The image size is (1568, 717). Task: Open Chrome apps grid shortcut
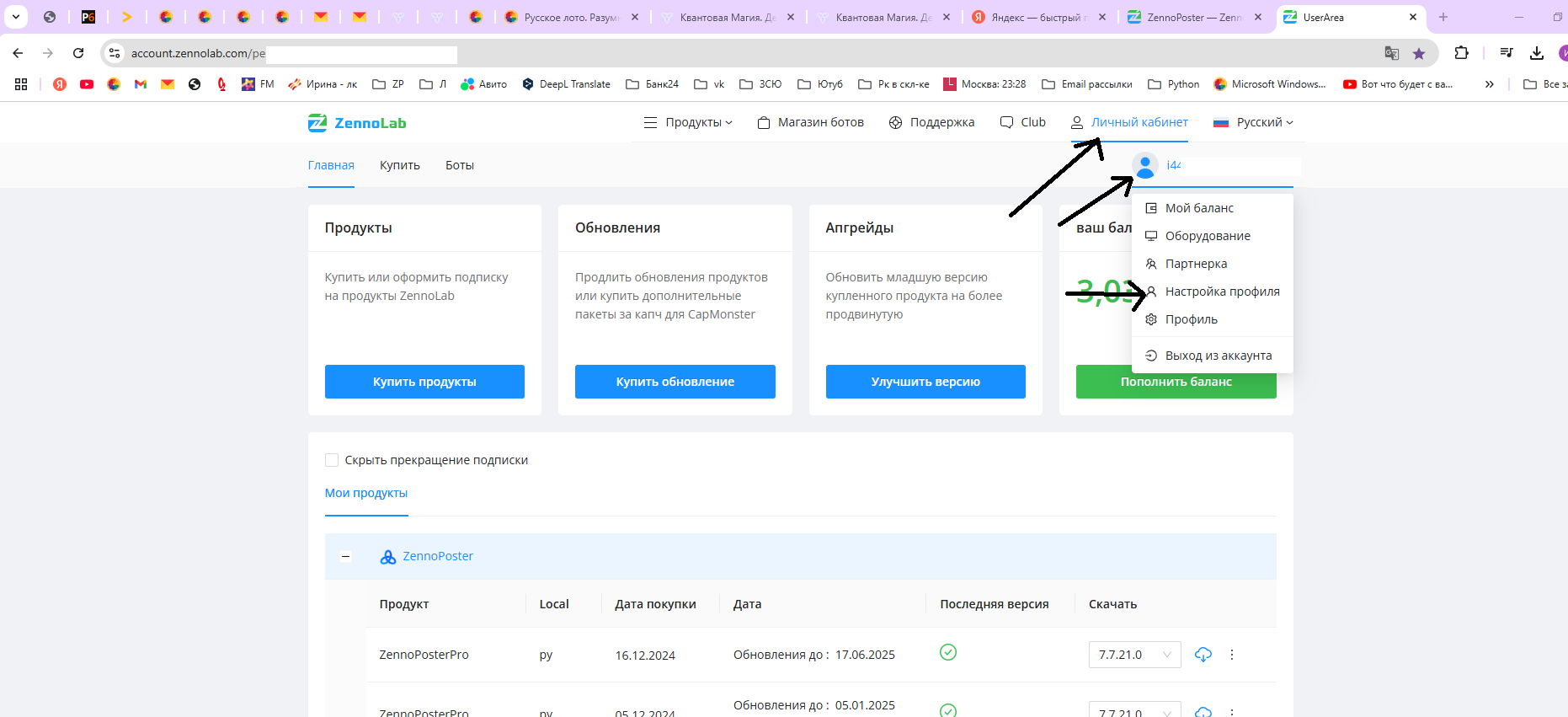click(x=21, y=84)
